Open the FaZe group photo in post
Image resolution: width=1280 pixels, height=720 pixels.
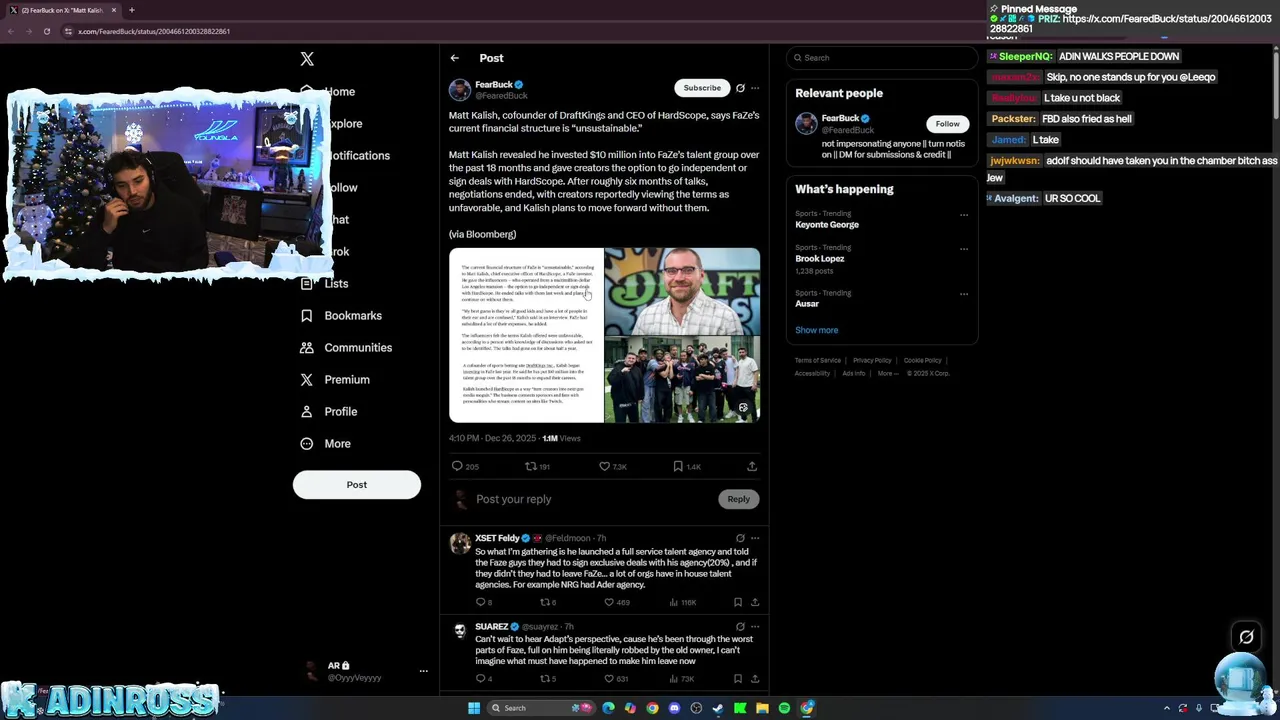pos(682,380)
